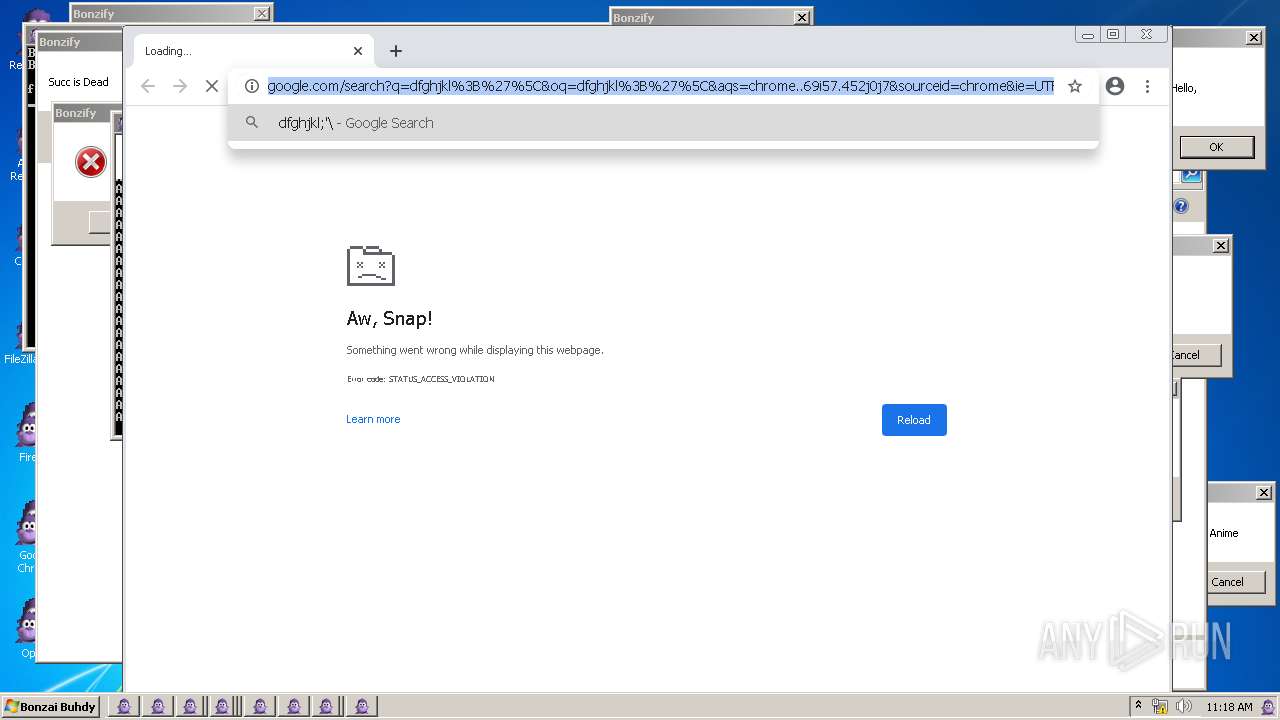Select the Loading... tab

pyautogui.click(x=253, y=51)
